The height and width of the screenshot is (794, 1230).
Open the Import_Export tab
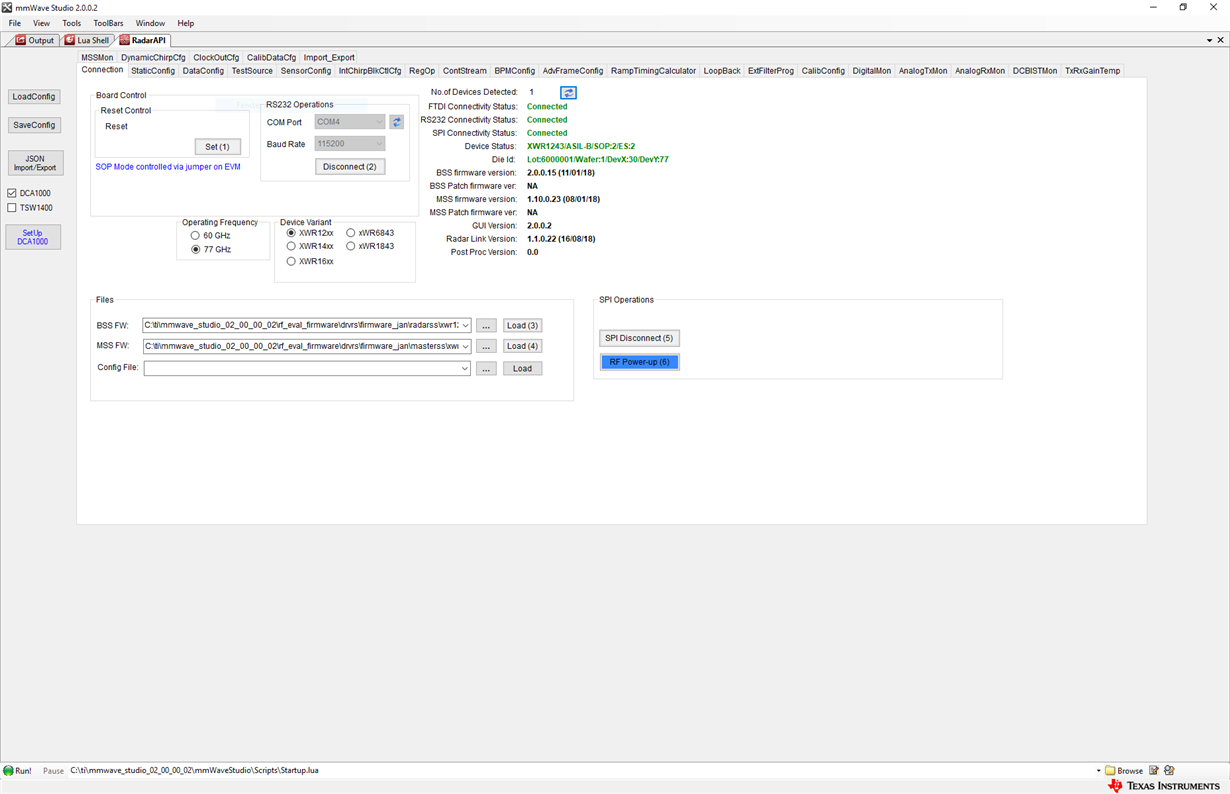point(329,58)
